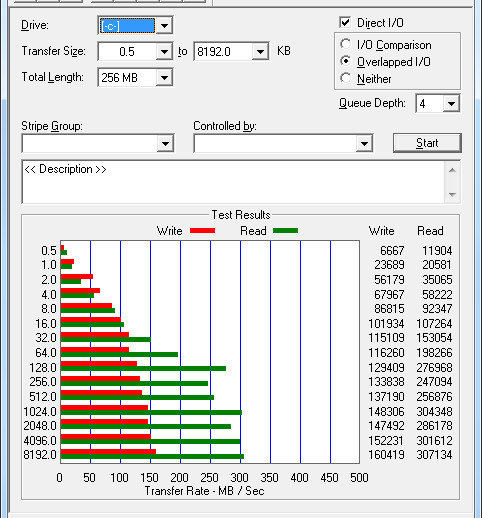Viewport: 482px width, 518px height.
Task: Expand the minimum Transfer Size dropdown showing 0.5
Action: coord(164,52)
